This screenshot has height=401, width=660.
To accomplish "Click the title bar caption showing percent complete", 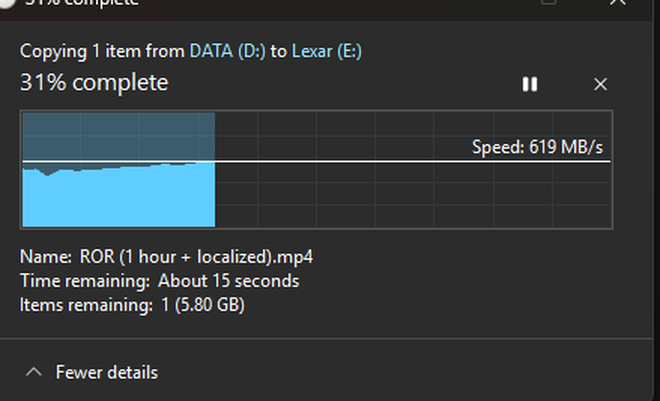I will pos(82,3).
